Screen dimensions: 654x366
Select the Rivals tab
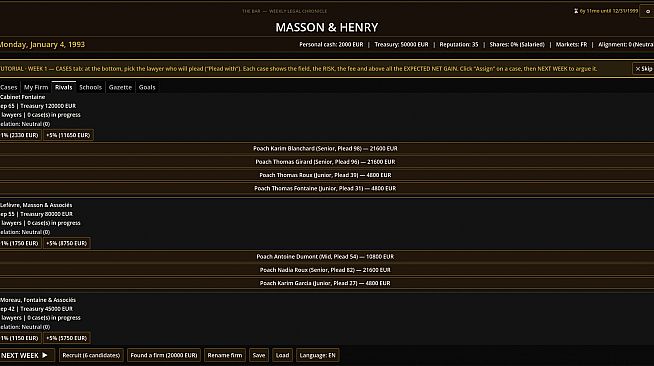click(x=63, y=87)
